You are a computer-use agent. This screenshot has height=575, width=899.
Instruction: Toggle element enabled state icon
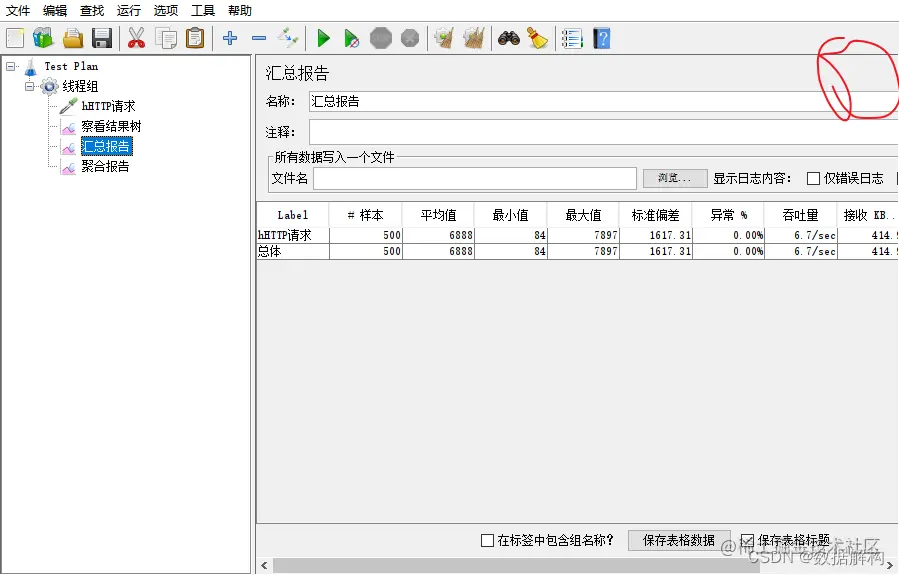coord(287,38)
